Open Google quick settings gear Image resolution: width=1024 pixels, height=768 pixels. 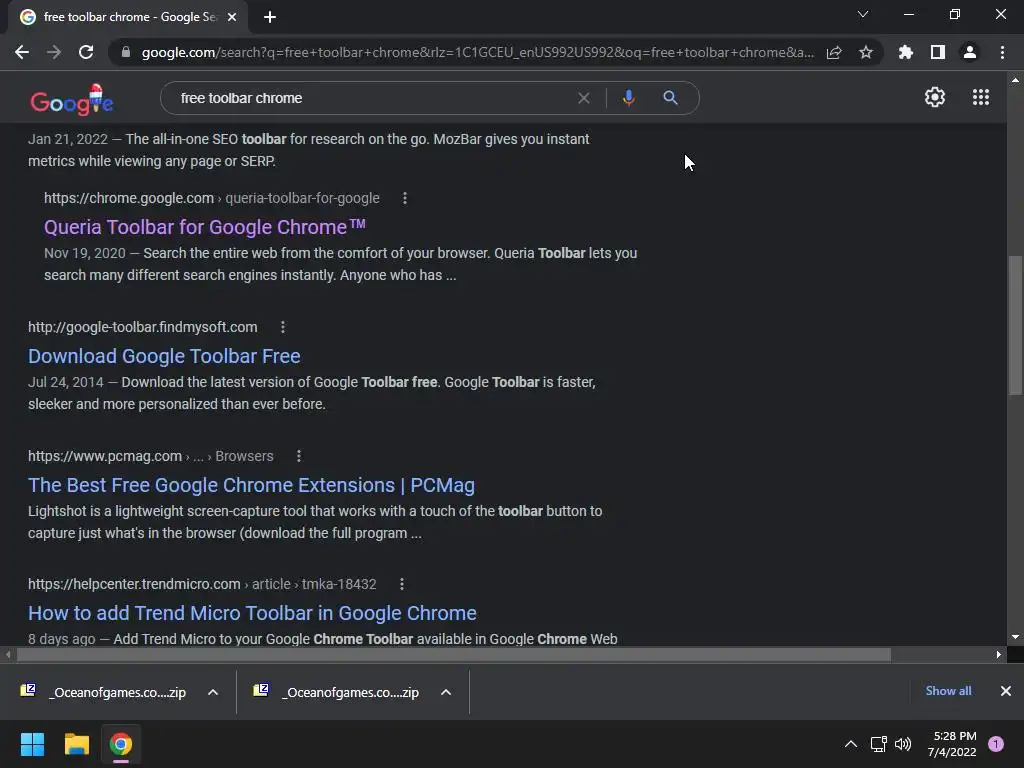(x=935, y=97)
